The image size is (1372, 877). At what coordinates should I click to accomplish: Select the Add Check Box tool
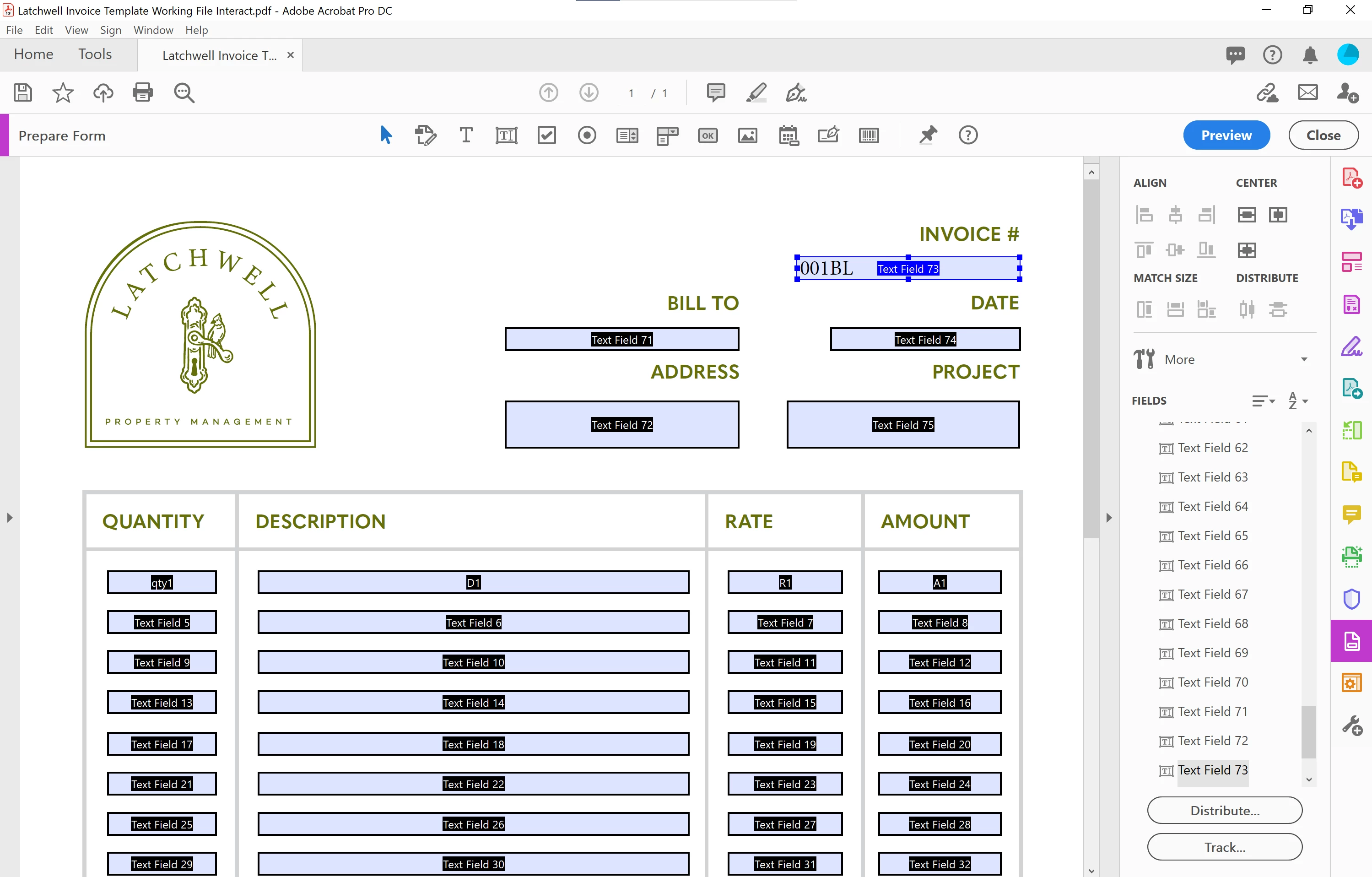546,135
